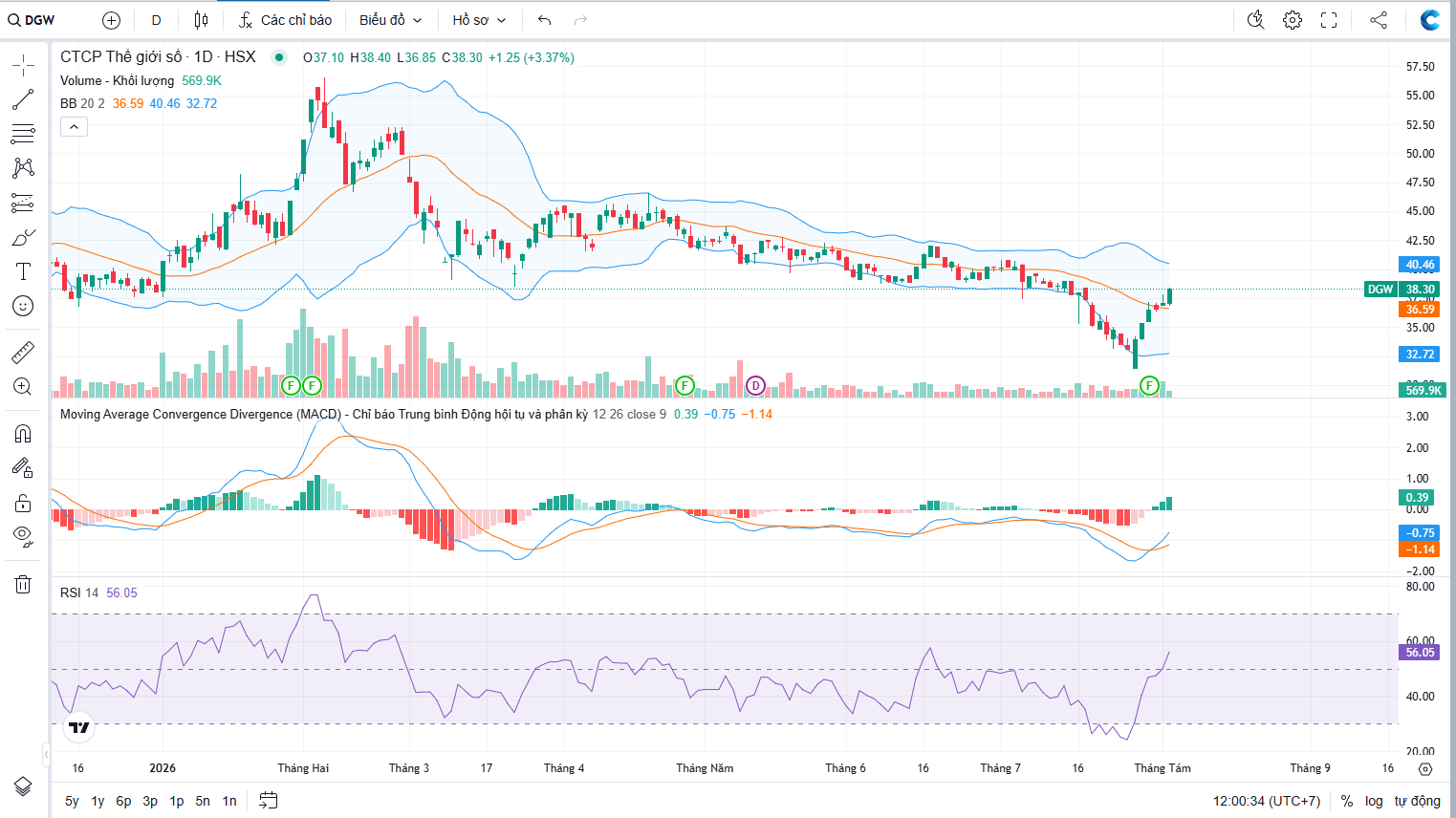Click the 36.59 orange price label

[x=1421, y=310]
